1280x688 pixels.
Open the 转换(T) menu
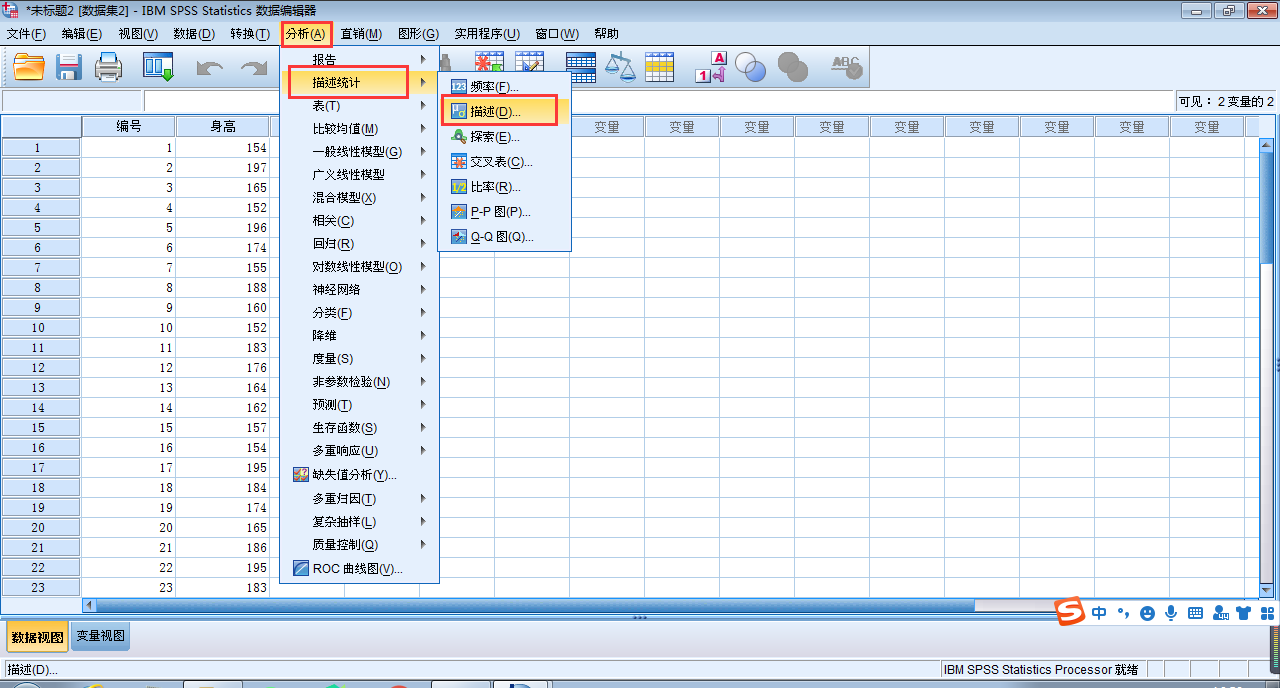[250, 34]
